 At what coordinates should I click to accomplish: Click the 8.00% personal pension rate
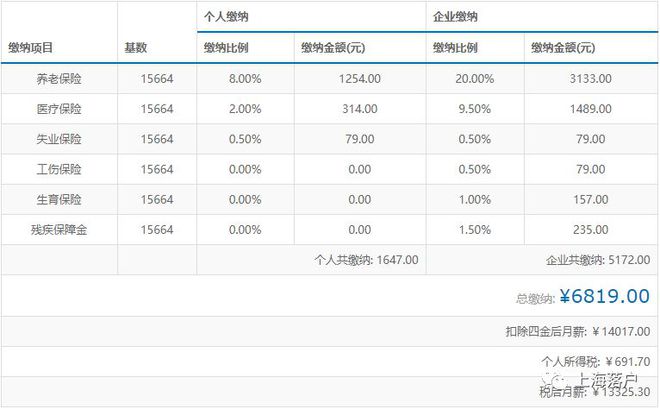[245, 79]
